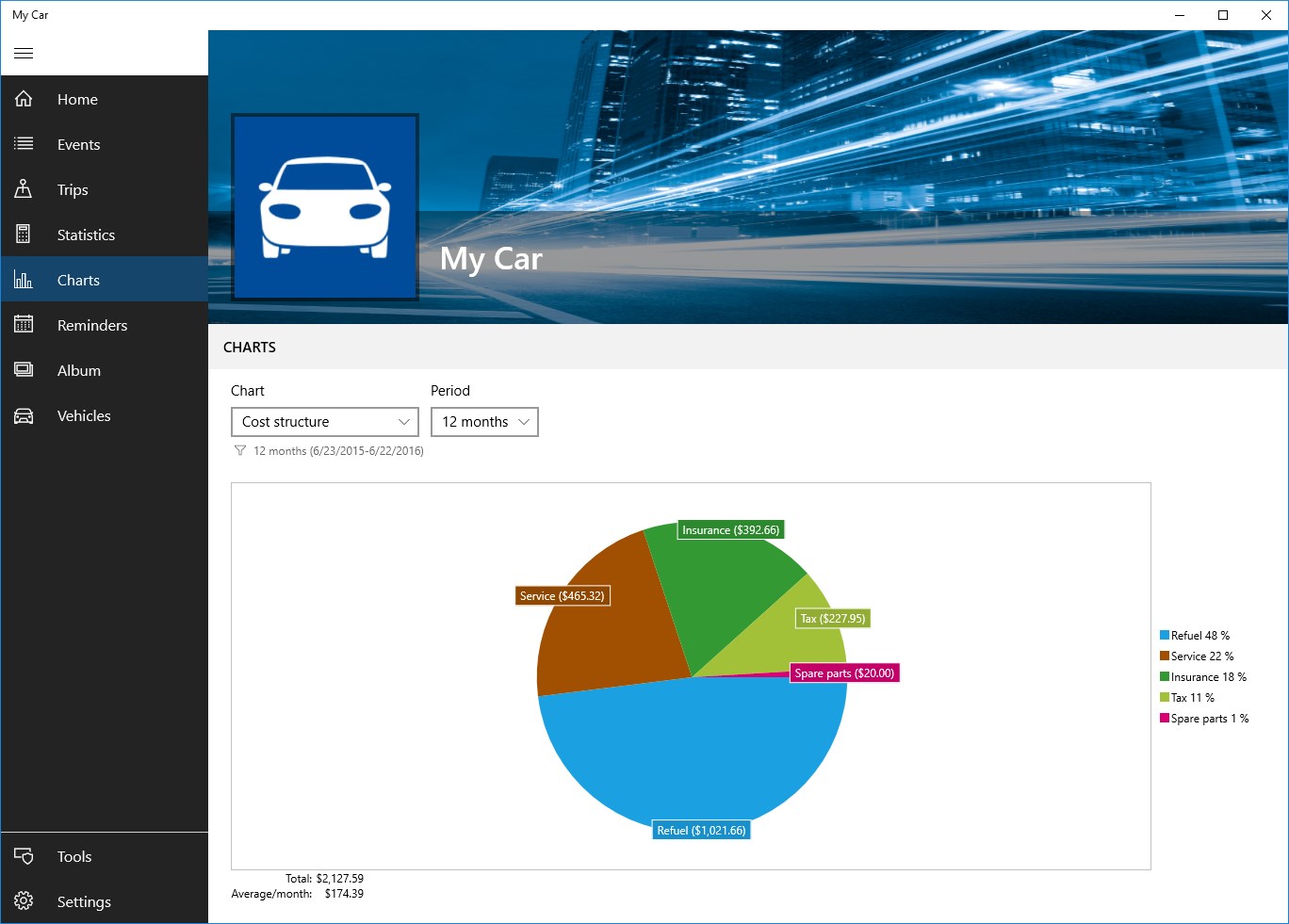
Task: Open Vehicles using the car icon
Action: 24,414
